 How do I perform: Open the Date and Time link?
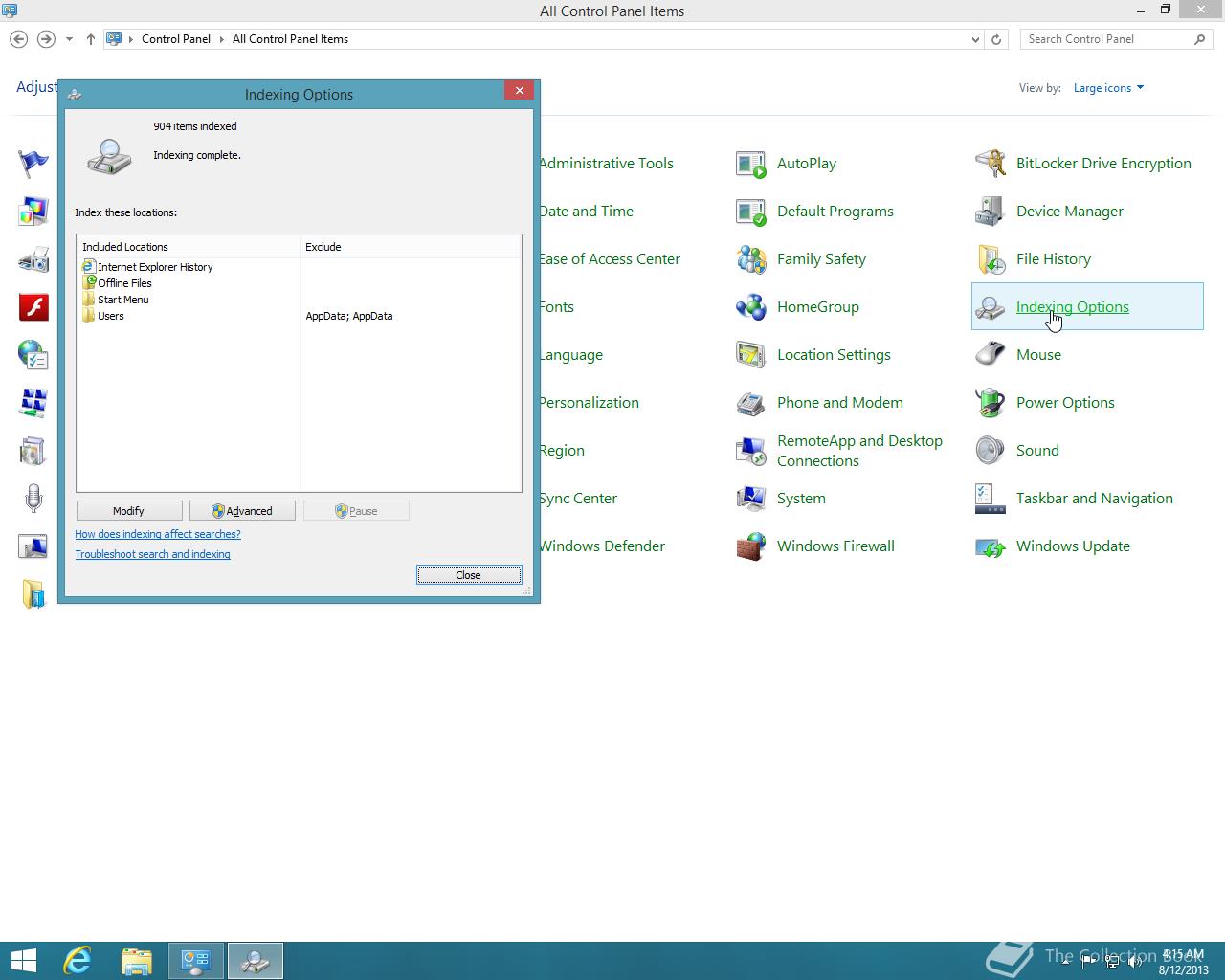[587, 212]
